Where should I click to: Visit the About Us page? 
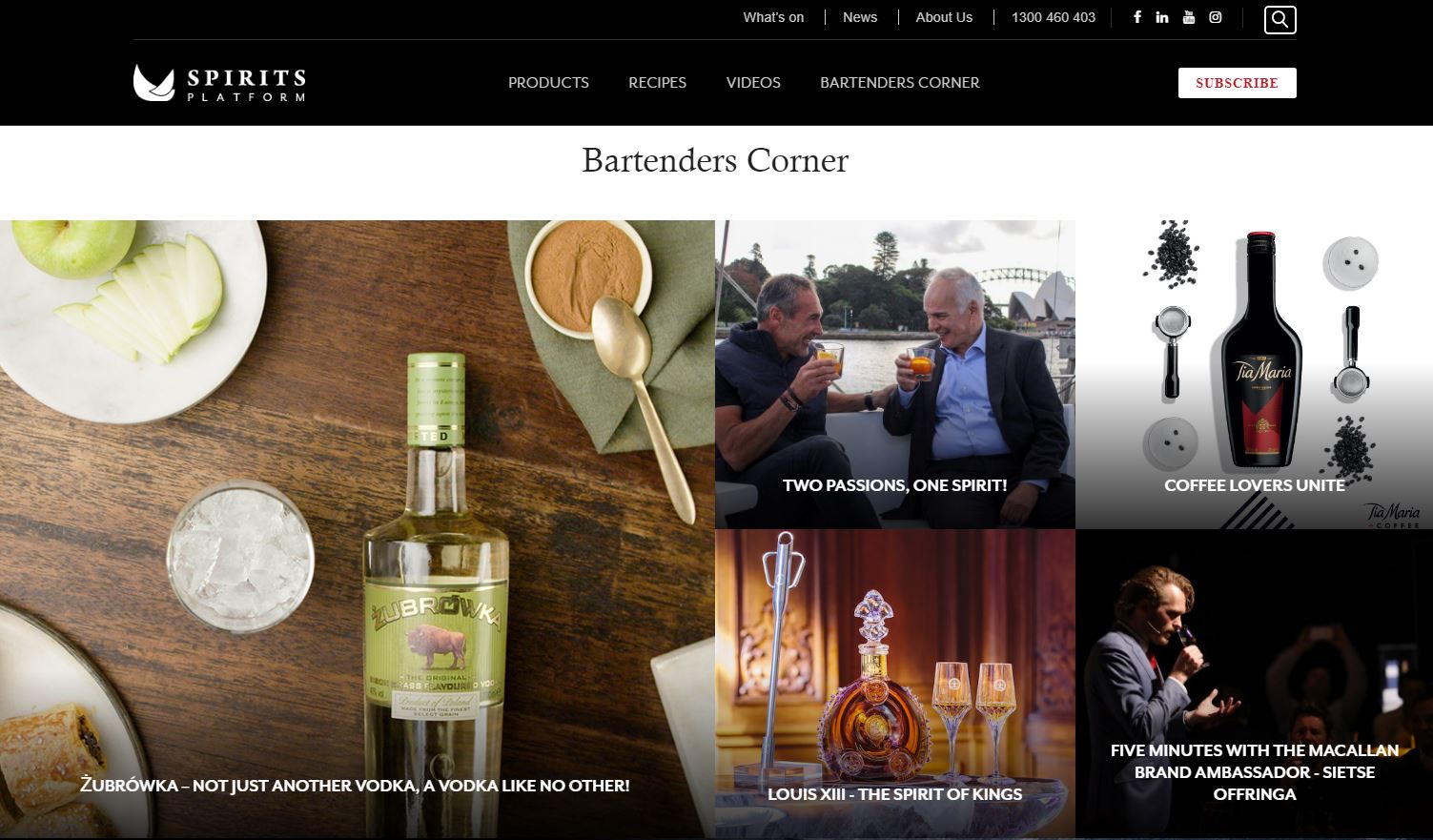click(944, 17)
